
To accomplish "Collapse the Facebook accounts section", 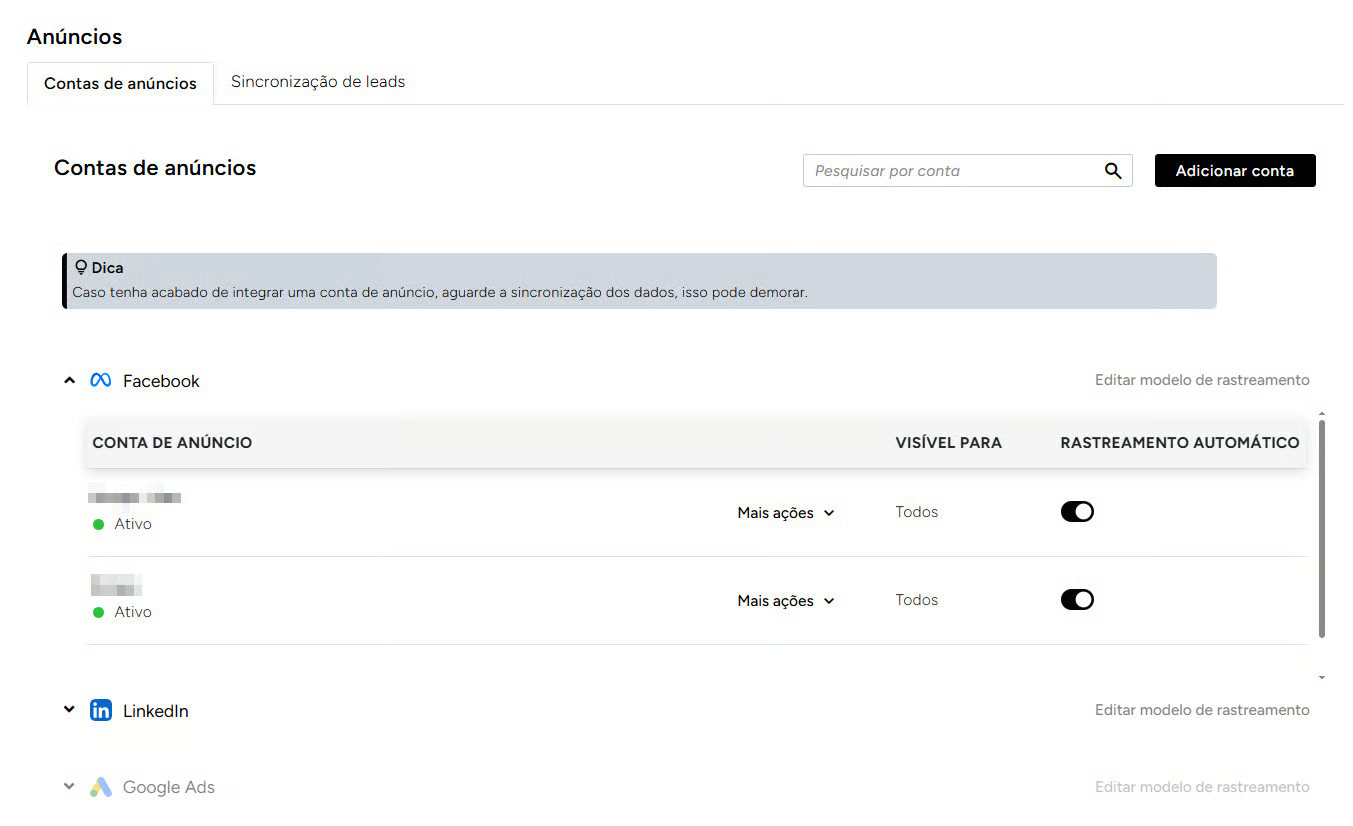I will [69, 381].
